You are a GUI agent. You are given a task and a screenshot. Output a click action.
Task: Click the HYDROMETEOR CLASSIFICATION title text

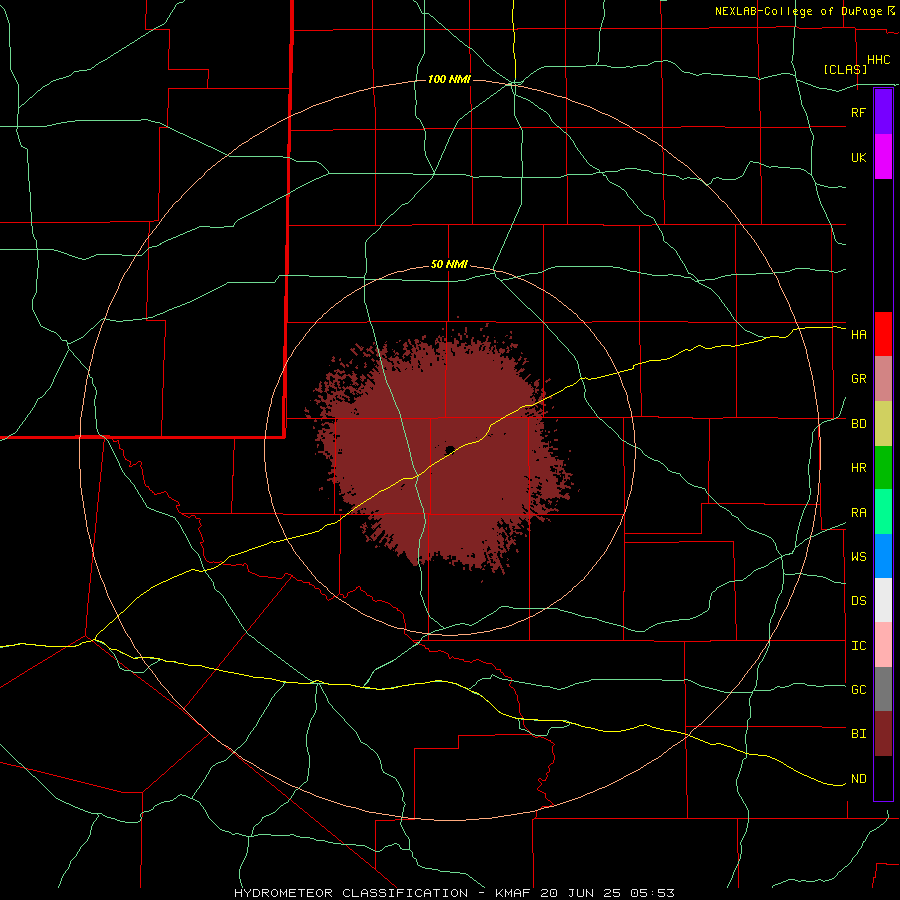[x=351, y=893]
